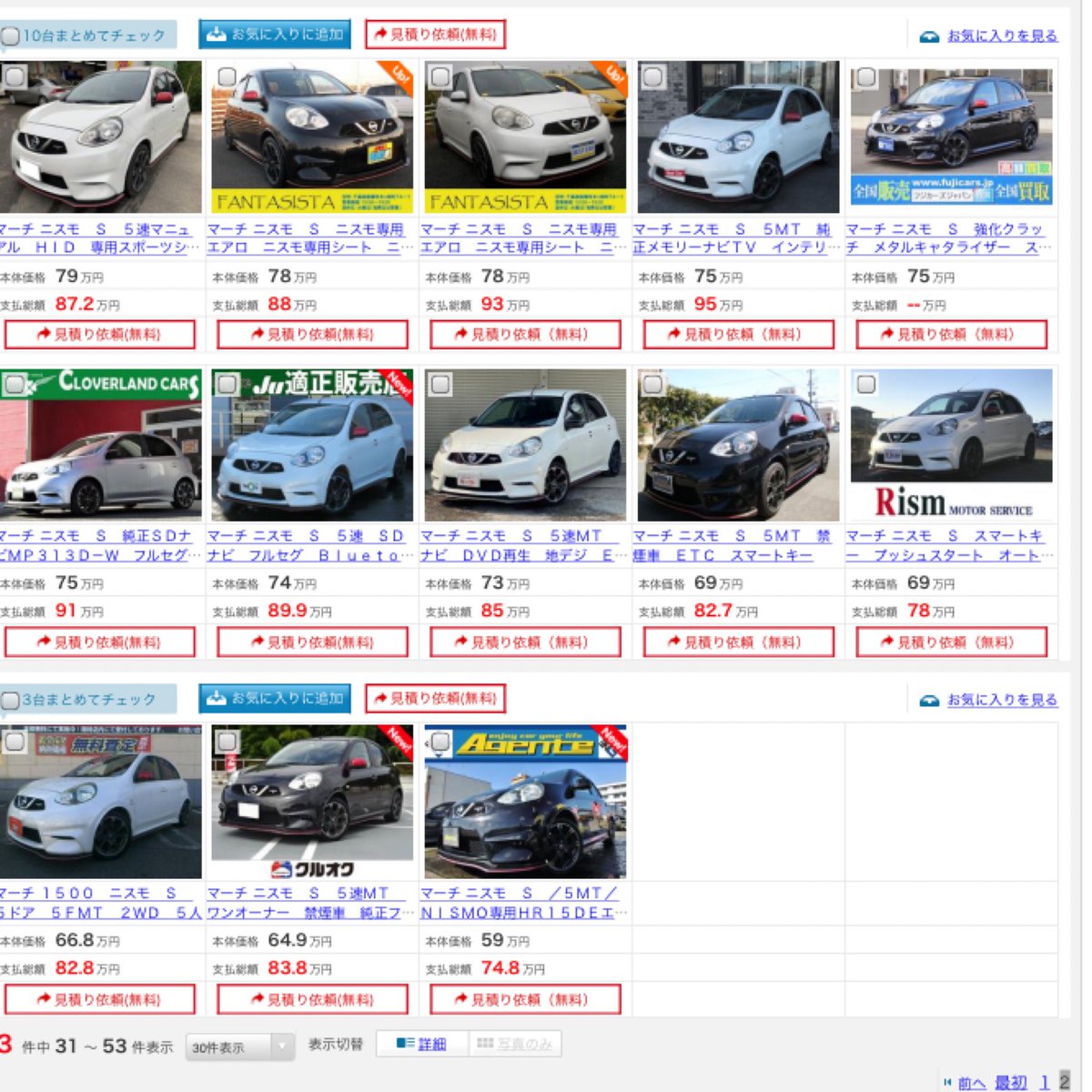Image resolution: width=1092 pixels, height=1092 pixels.
Task: Request estimate for the 91万円 total car
Action: 99,642
